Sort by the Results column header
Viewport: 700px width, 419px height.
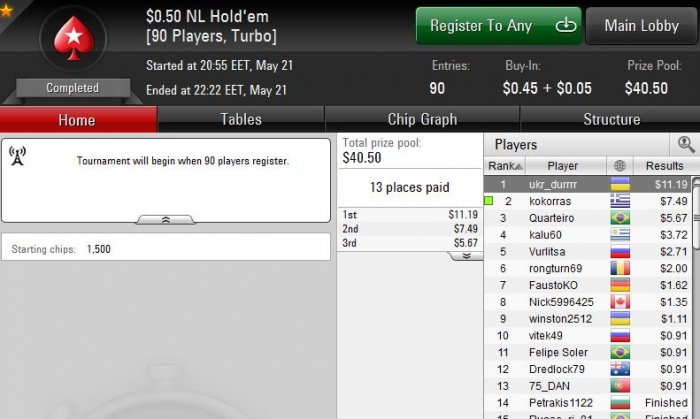[x=664, y=166]
